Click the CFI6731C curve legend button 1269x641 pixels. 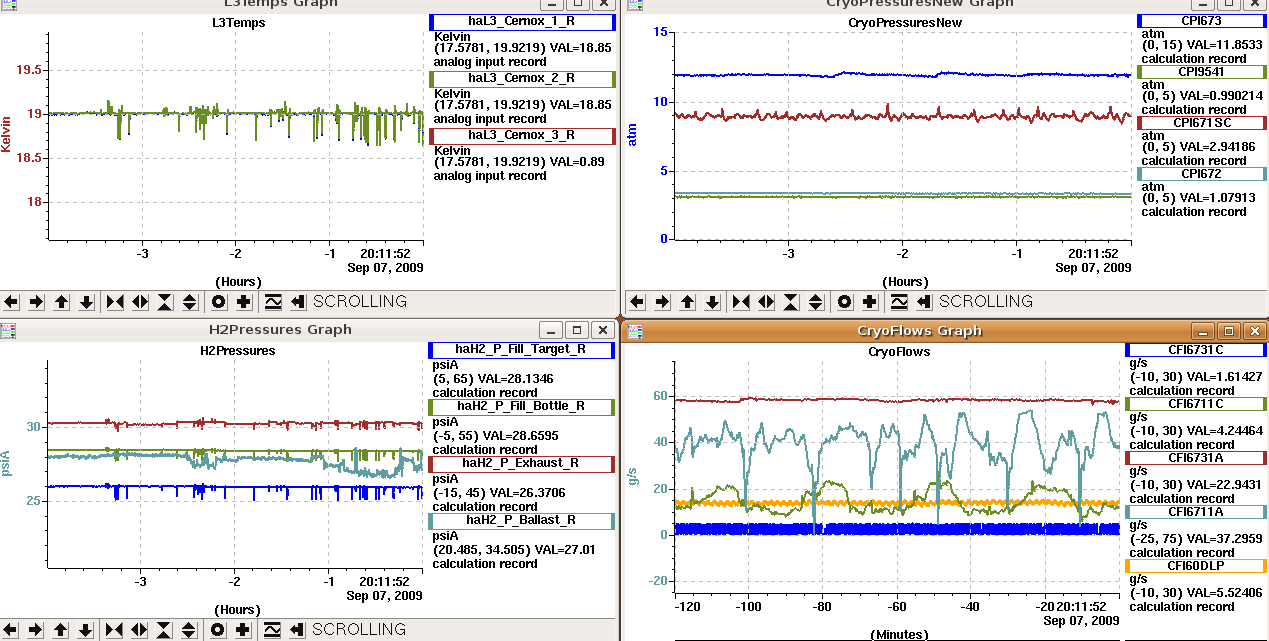pos(1196,350)
